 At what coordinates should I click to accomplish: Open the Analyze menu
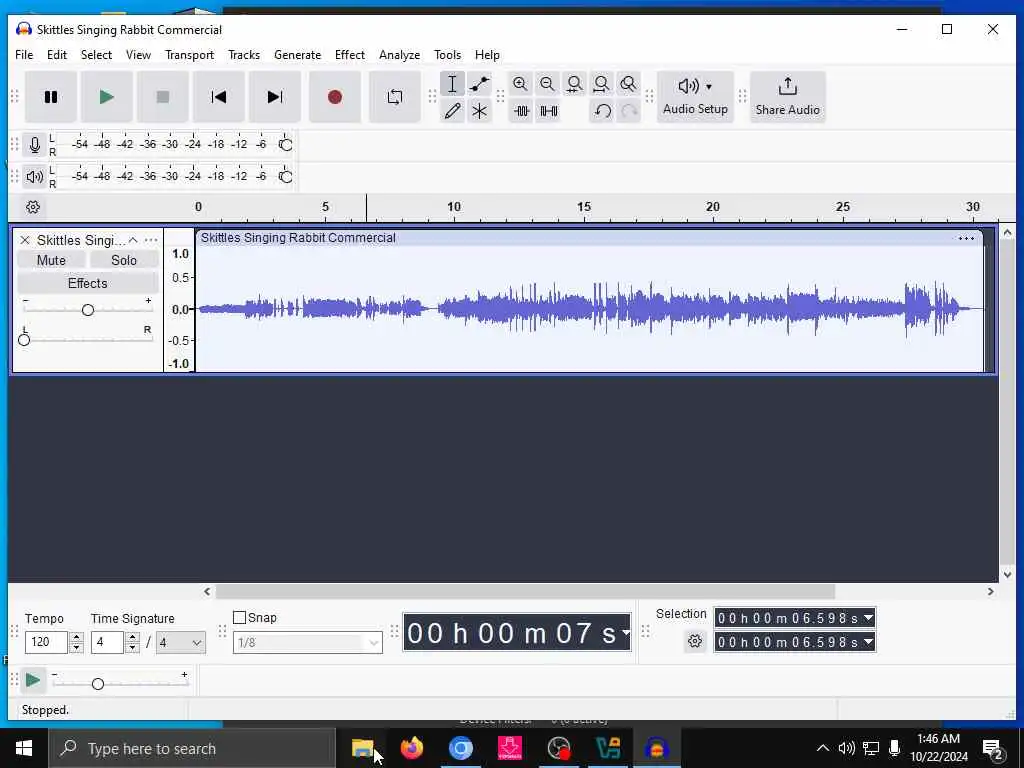click(399, 55)
